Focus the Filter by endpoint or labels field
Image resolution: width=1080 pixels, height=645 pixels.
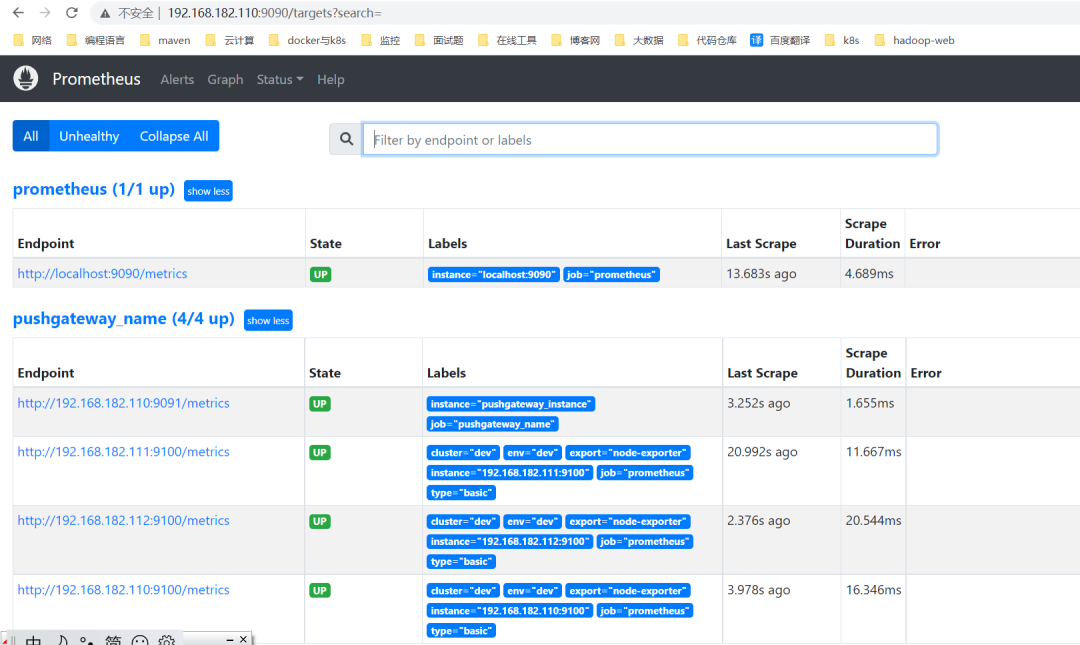coord(650,139)
